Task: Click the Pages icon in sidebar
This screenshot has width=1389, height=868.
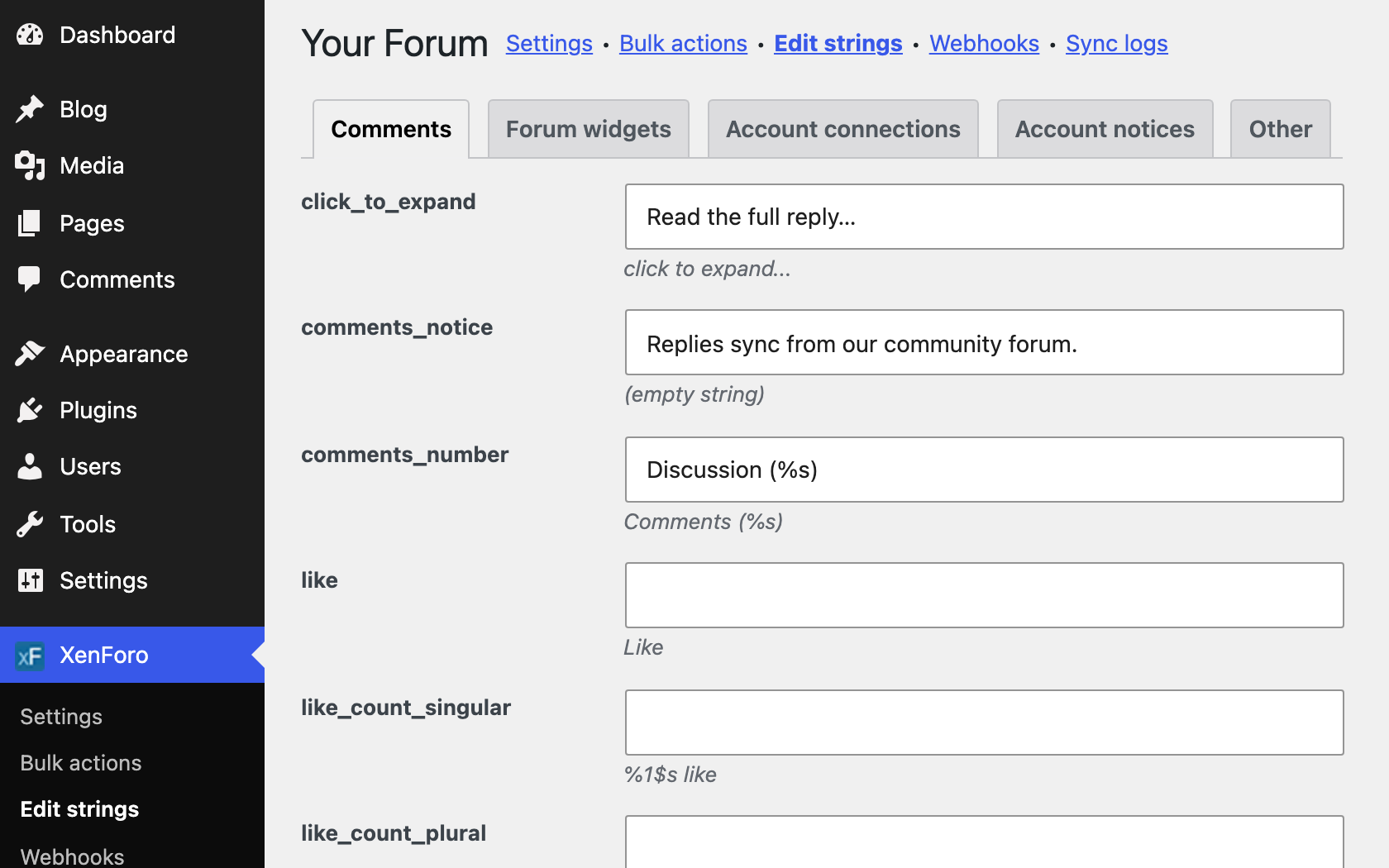Action: pos(30,223)
